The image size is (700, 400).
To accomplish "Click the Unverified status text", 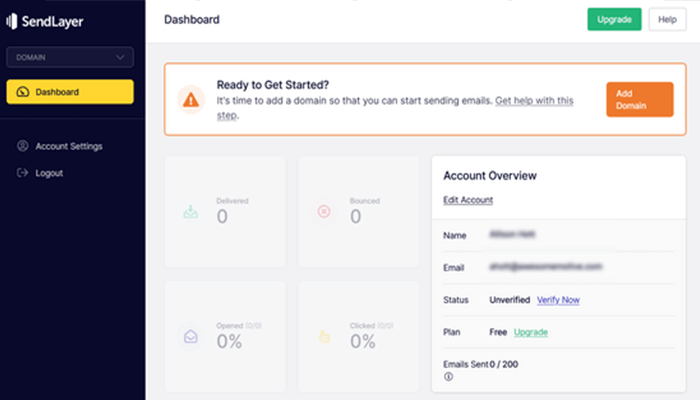I will click(x=509, y=300).
